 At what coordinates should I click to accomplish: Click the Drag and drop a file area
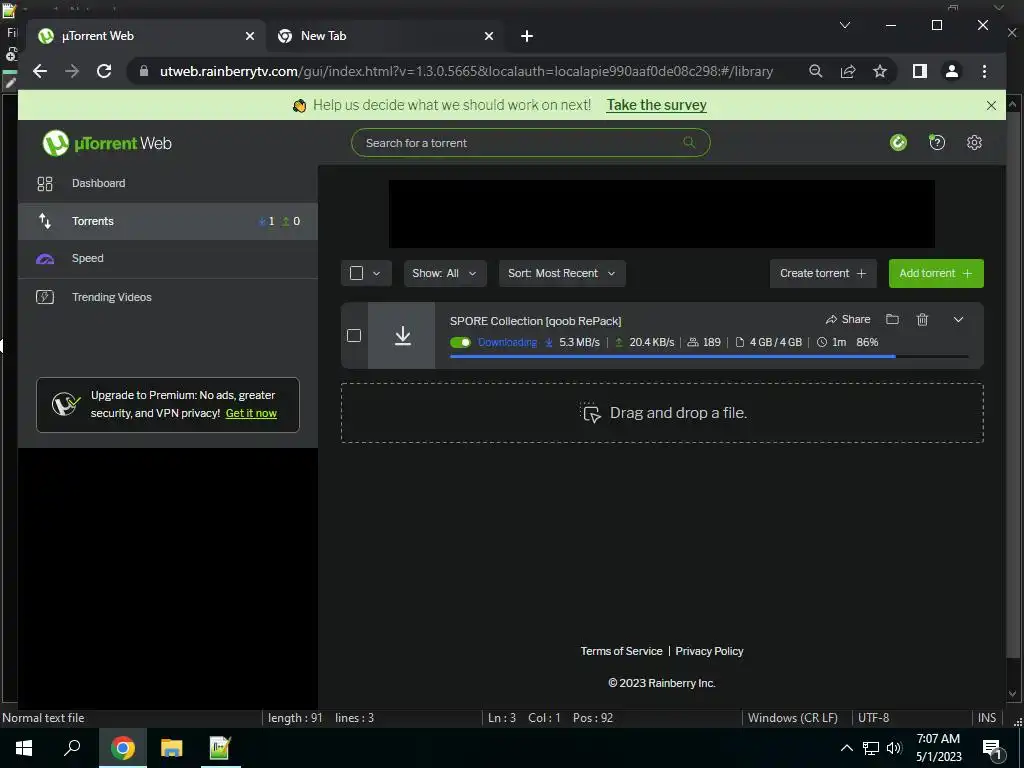[662, 413]
